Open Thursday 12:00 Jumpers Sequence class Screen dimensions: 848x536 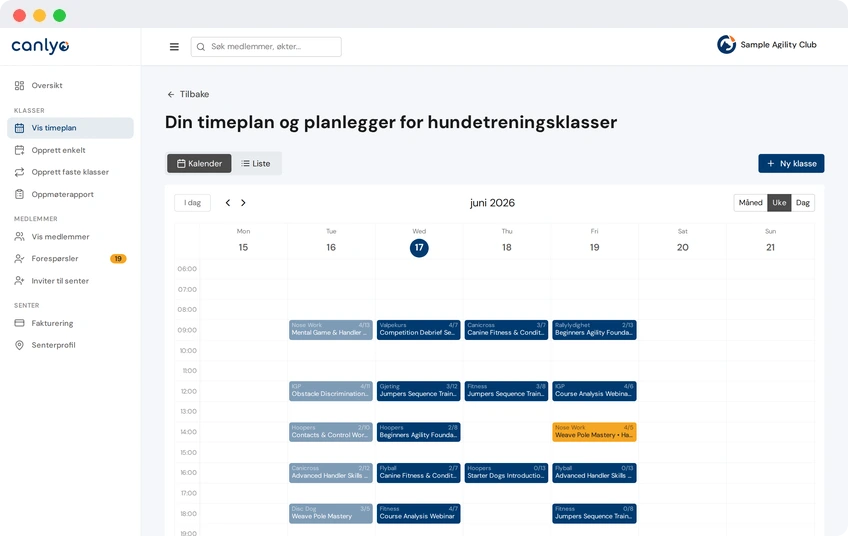(506, 391)
